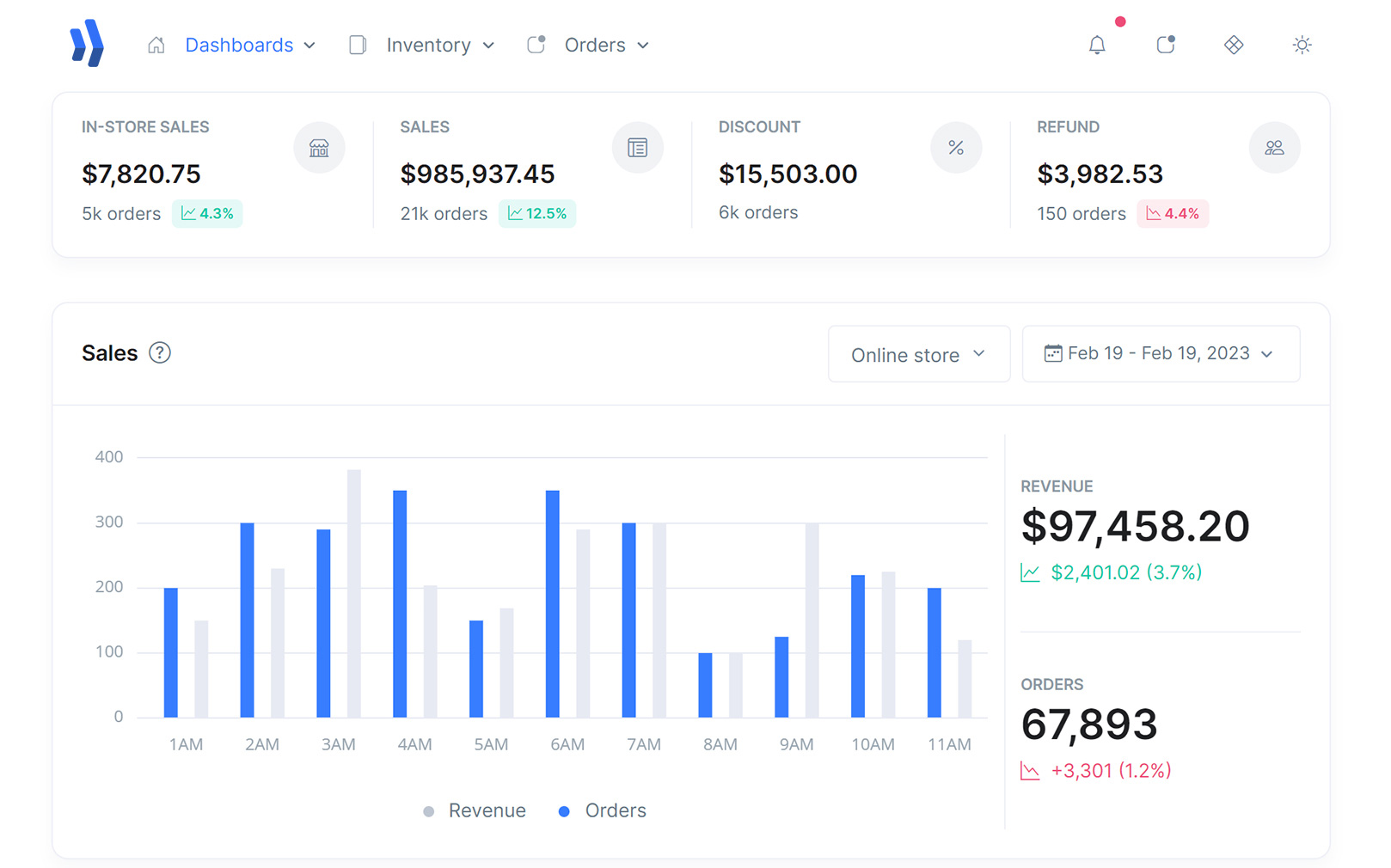Expand the Inventory chevron arrow
The image size is (1391, 868).
(488, 46)
